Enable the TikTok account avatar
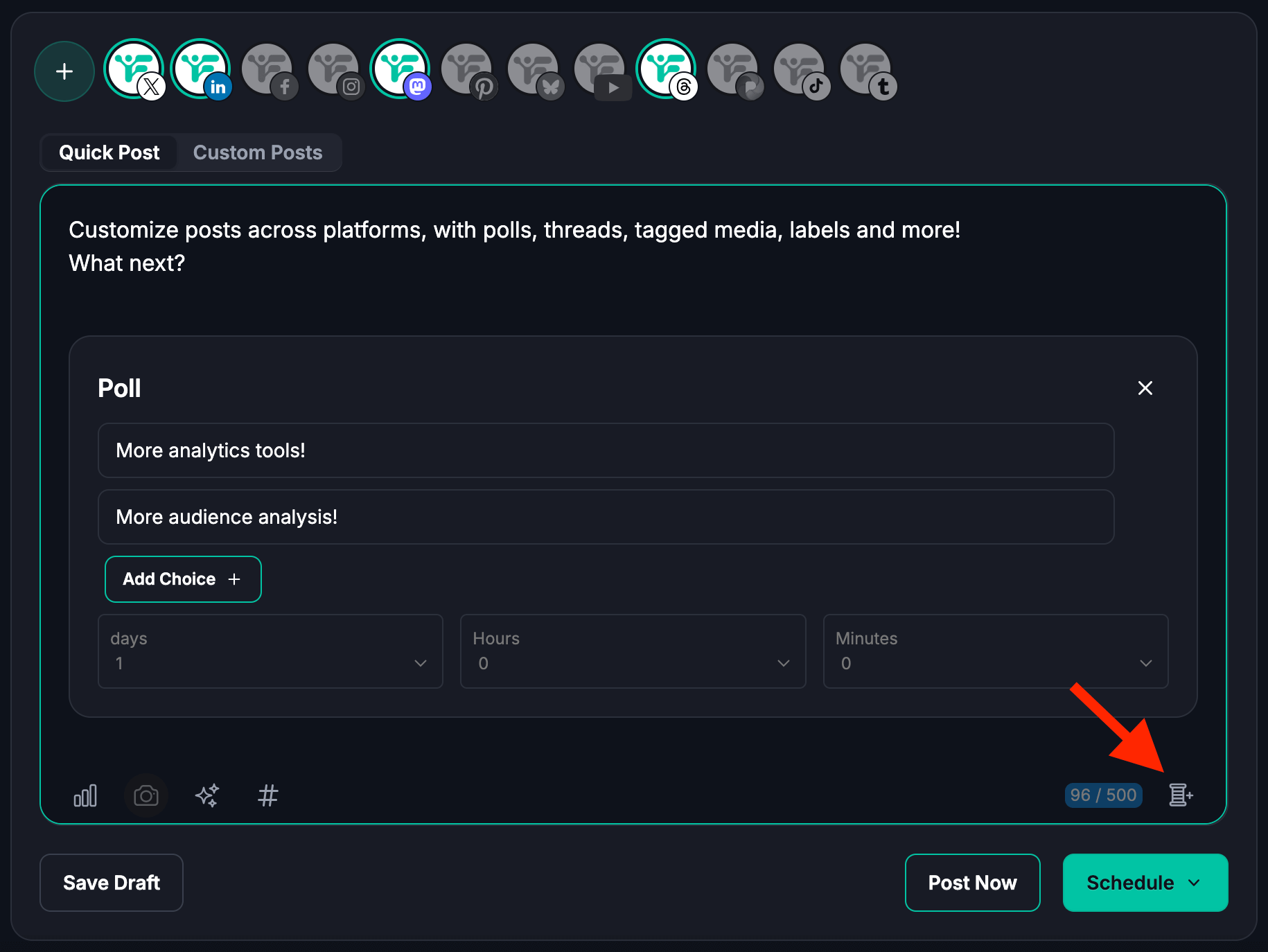 (x=800, y=71)
